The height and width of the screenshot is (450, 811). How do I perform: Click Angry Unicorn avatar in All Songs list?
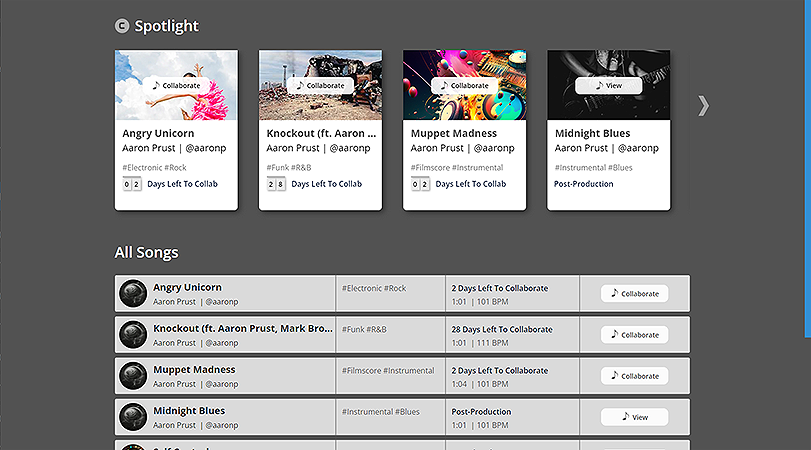(133, 293)
